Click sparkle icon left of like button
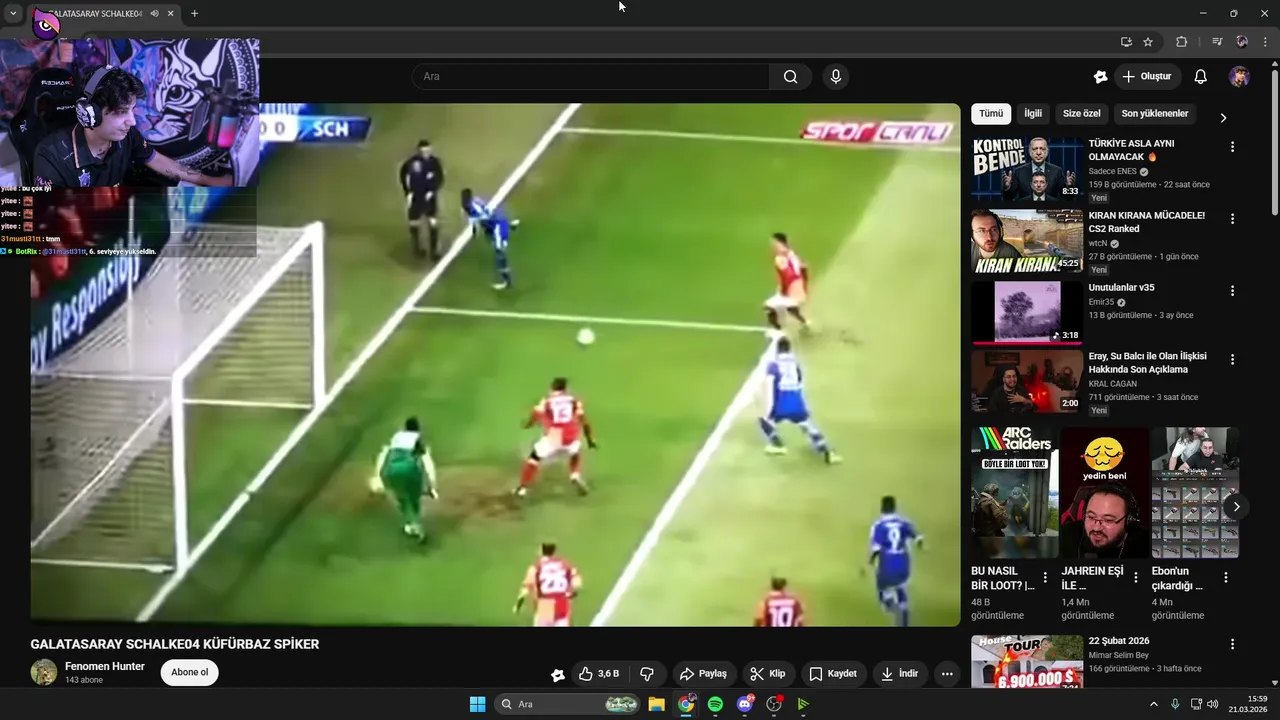Viewport: 1280px width, 720px height. [558, 675]
